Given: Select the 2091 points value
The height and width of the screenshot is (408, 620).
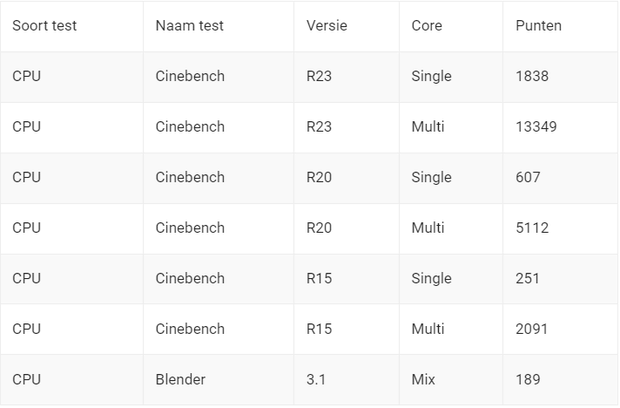Looking at the screenshot, I should click(x=532, y=329).
